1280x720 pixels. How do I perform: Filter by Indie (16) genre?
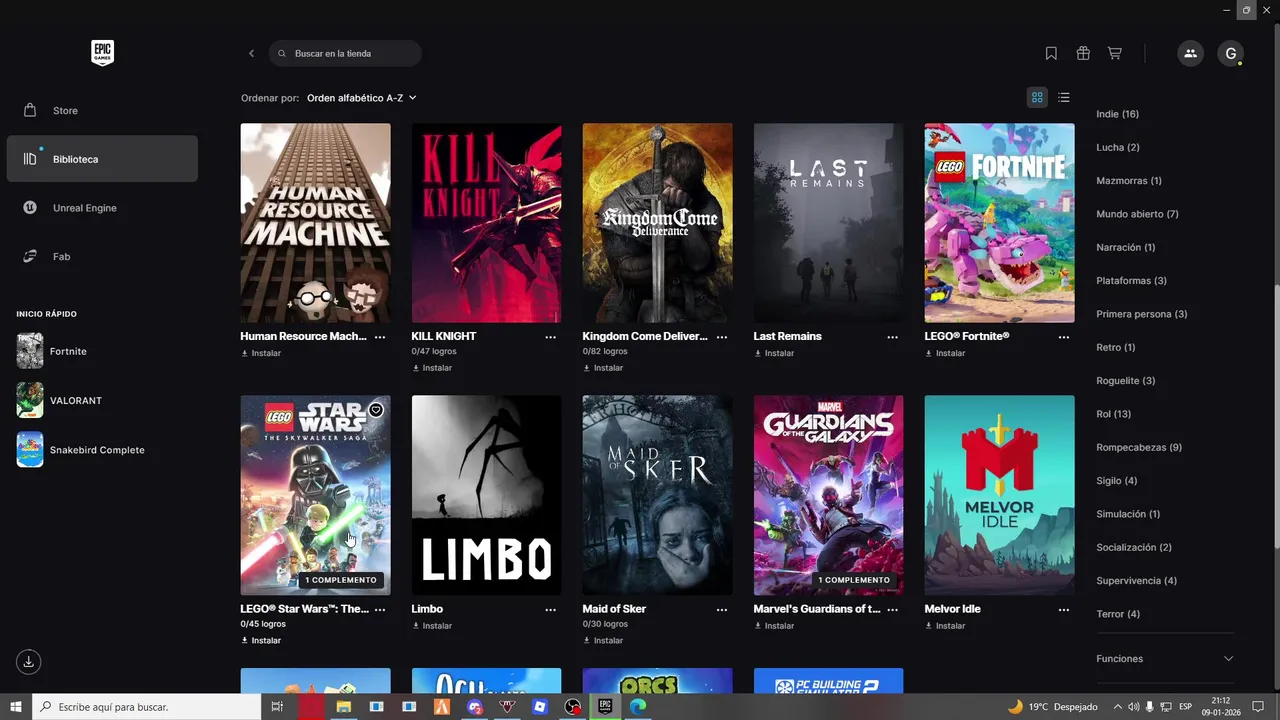pos(1117,114)
